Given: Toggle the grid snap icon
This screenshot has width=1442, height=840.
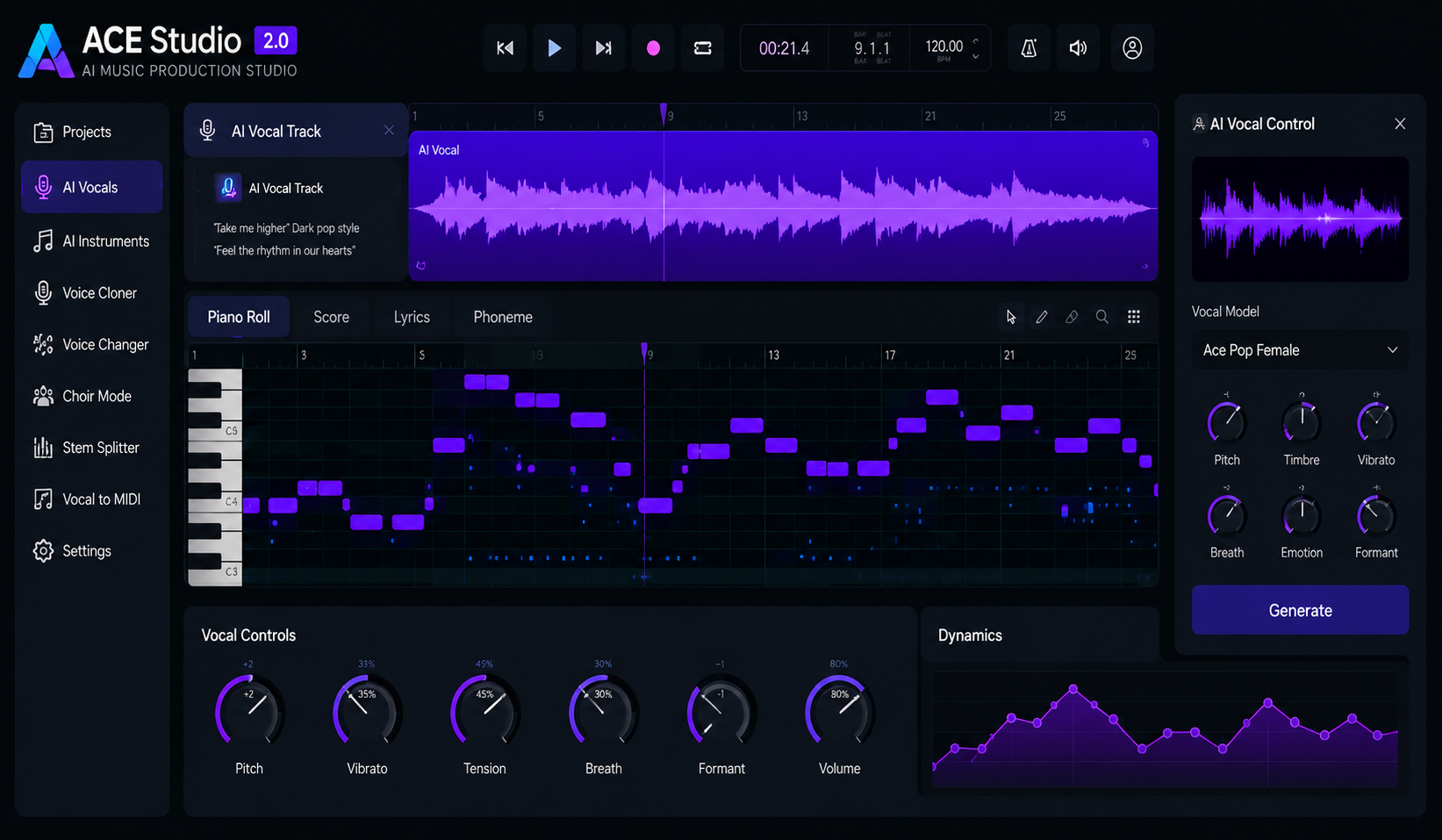Looking at the screenshot, I should click(1134, 317).
